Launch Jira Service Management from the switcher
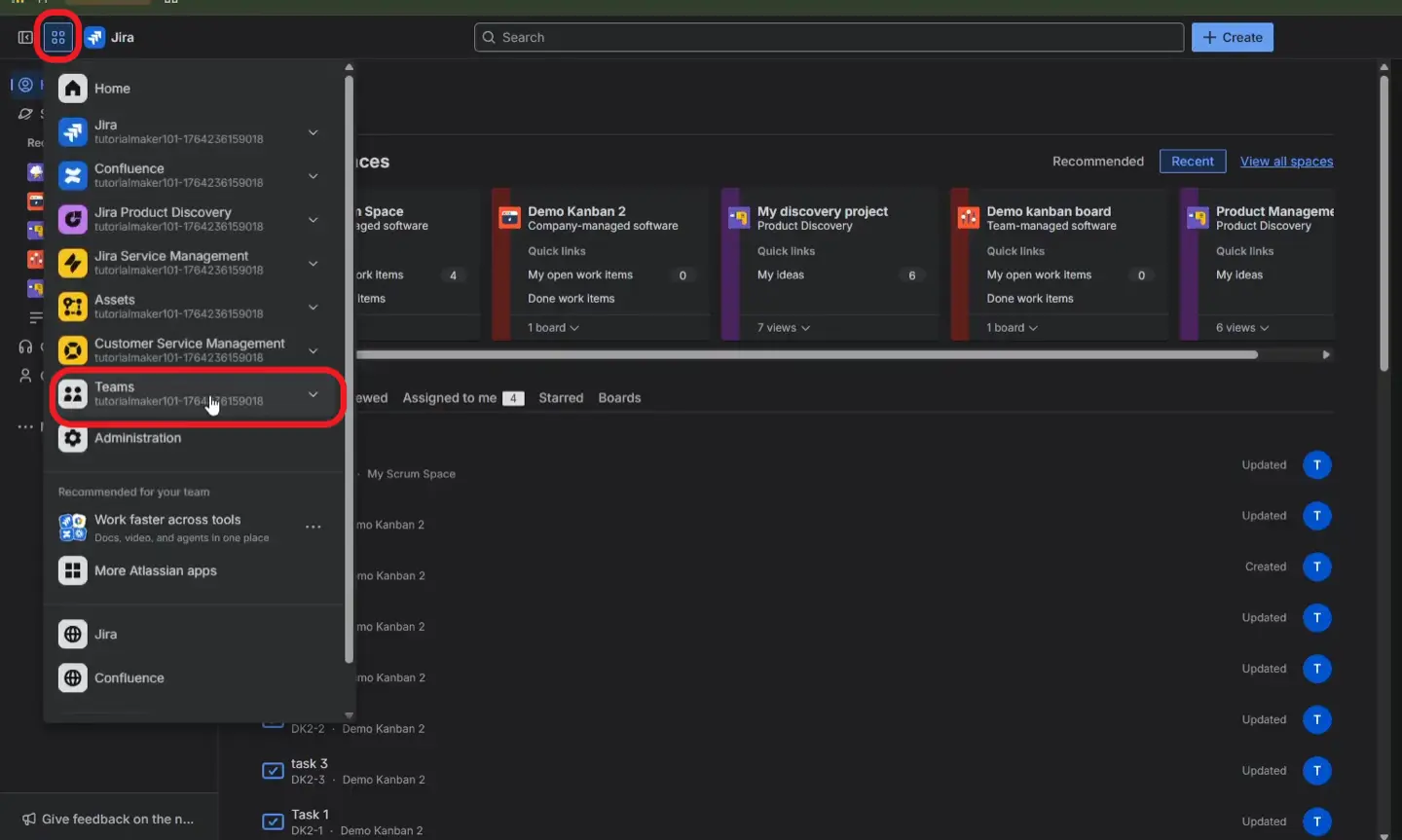The height and width of the screenshot is (840, 1402). 73,263
